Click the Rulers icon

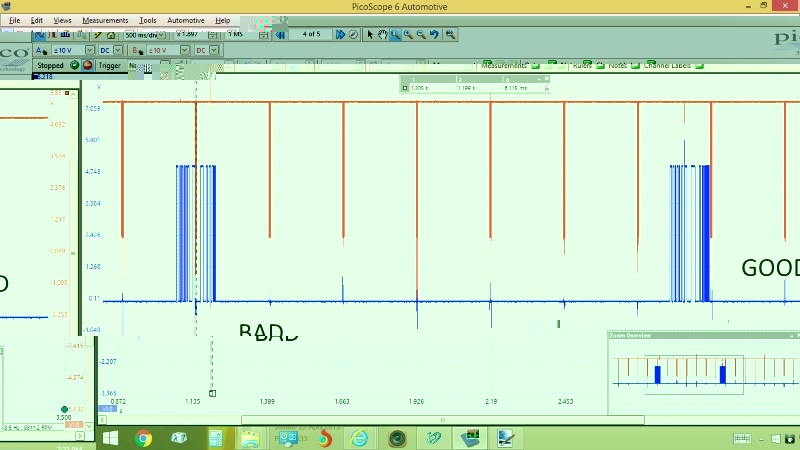pos(600,66)
